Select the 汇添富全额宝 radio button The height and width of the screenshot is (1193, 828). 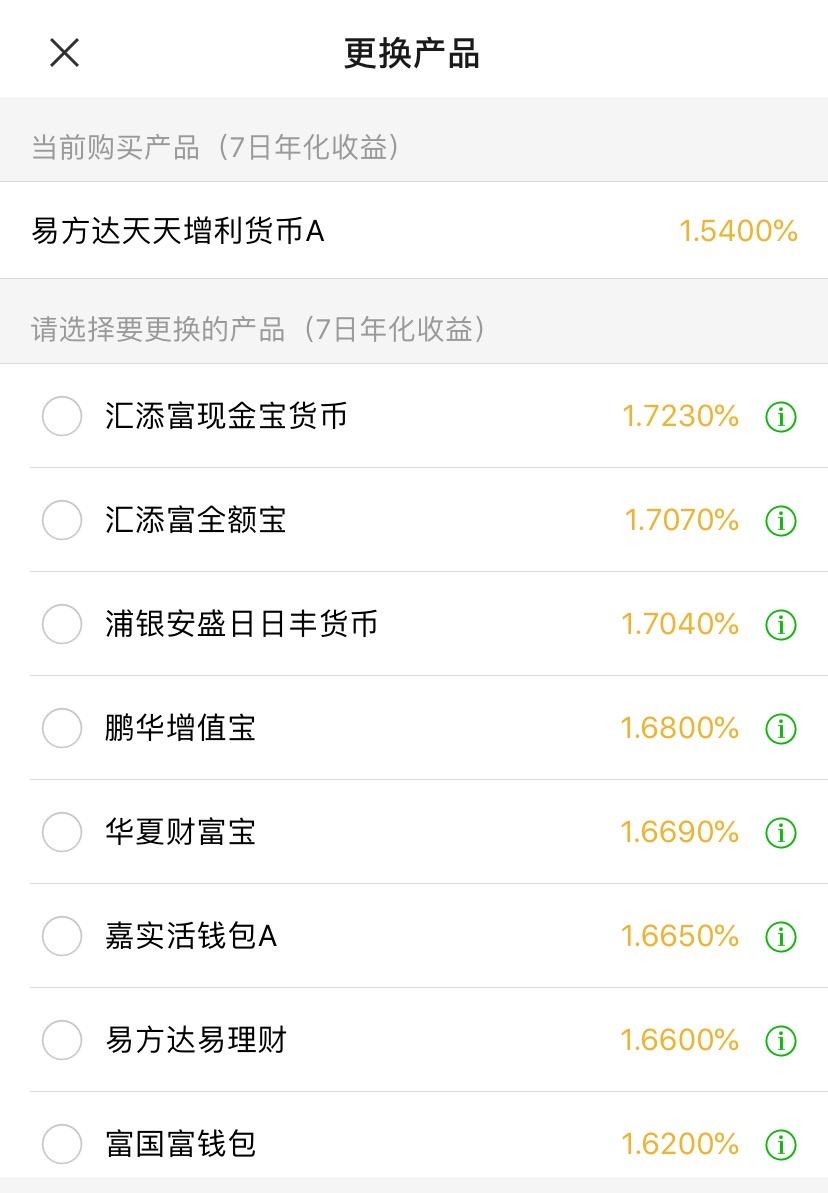point(62,520)
